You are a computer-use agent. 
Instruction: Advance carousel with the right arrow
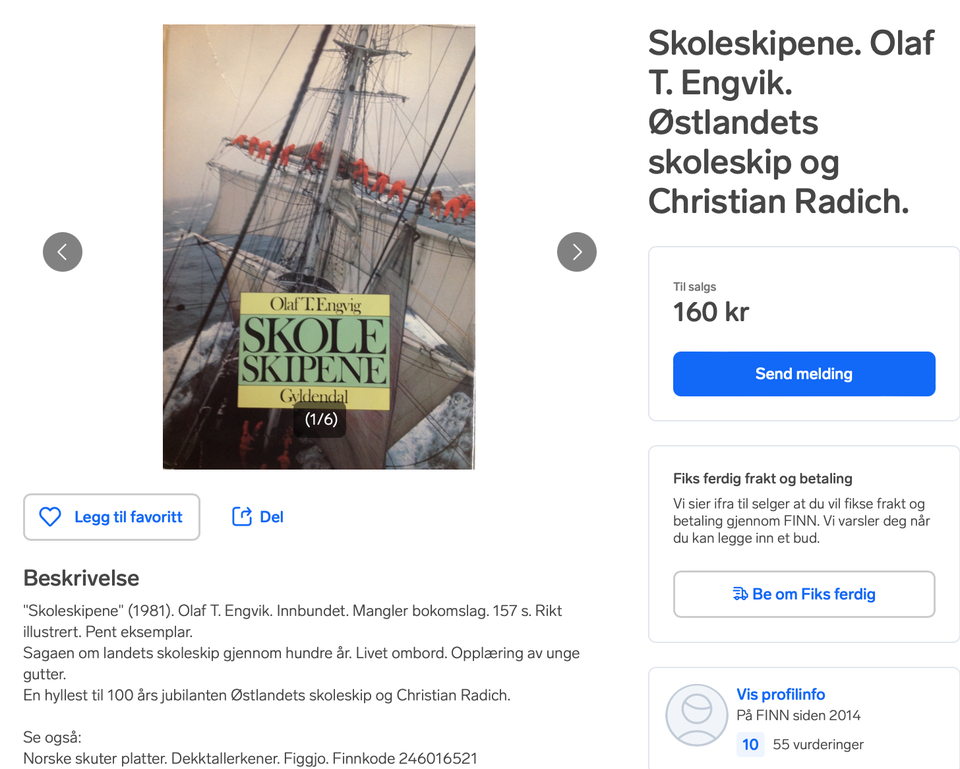pyautogui.click(x=577, y=252)
